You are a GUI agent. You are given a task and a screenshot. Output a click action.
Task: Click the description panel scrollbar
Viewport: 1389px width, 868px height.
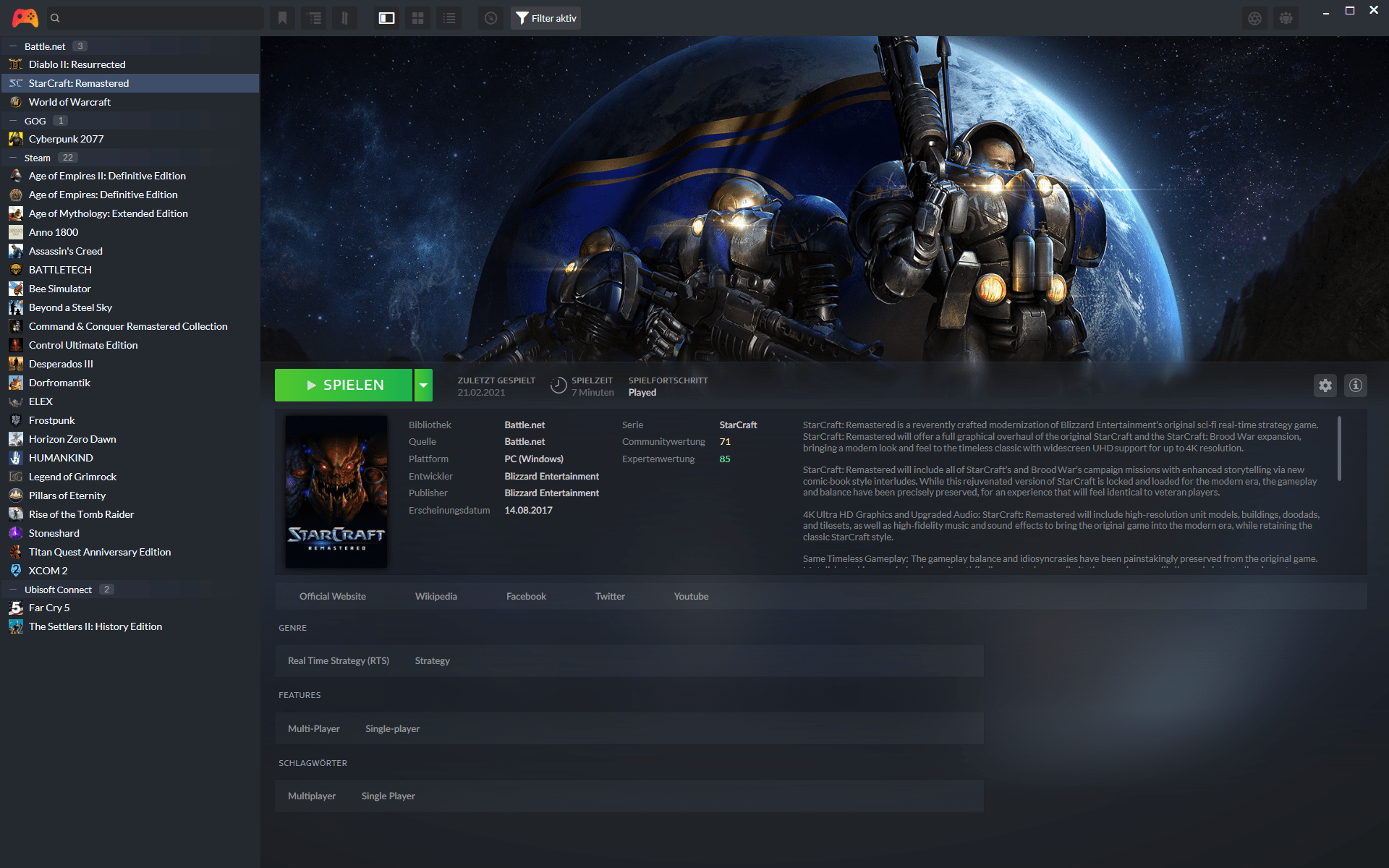(1339, 448)
